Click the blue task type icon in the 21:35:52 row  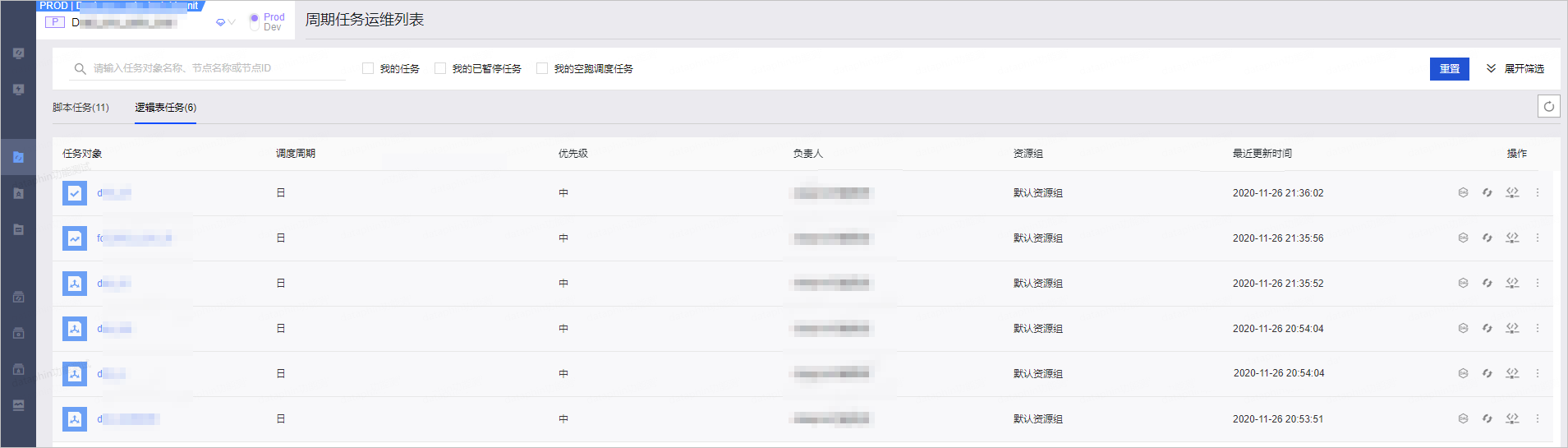coord(75,284)
